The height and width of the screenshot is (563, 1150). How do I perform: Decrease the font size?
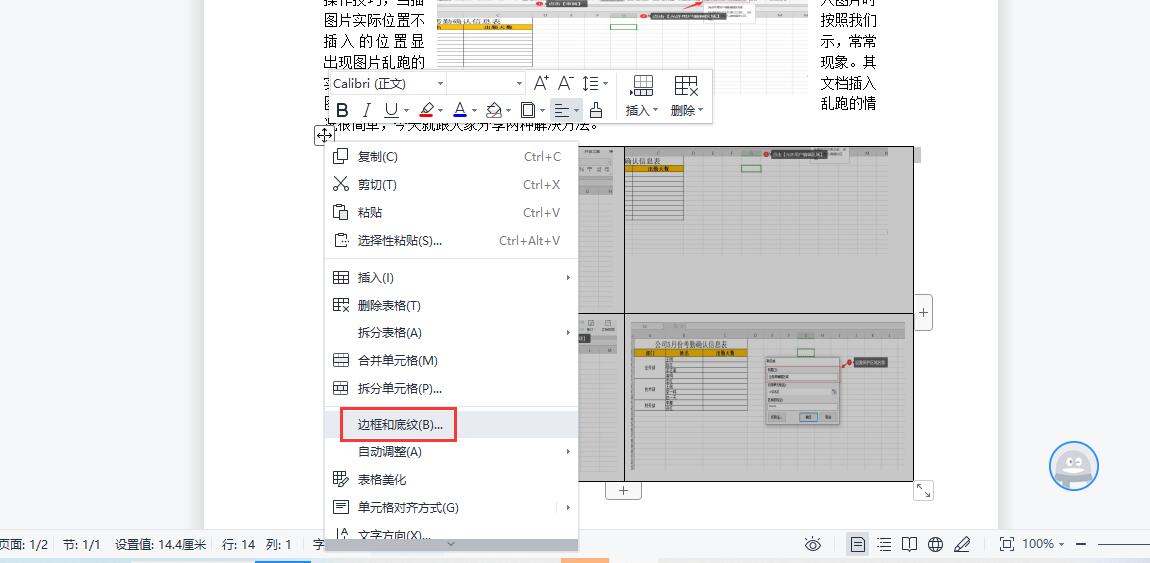coord(565,84)
